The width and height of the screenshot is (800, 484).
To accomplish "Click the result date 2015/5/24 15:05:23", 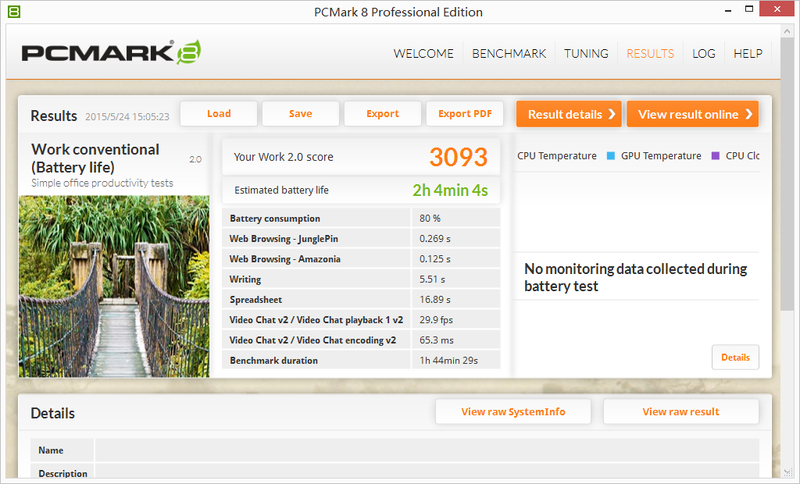I will (x=127, y=117).
